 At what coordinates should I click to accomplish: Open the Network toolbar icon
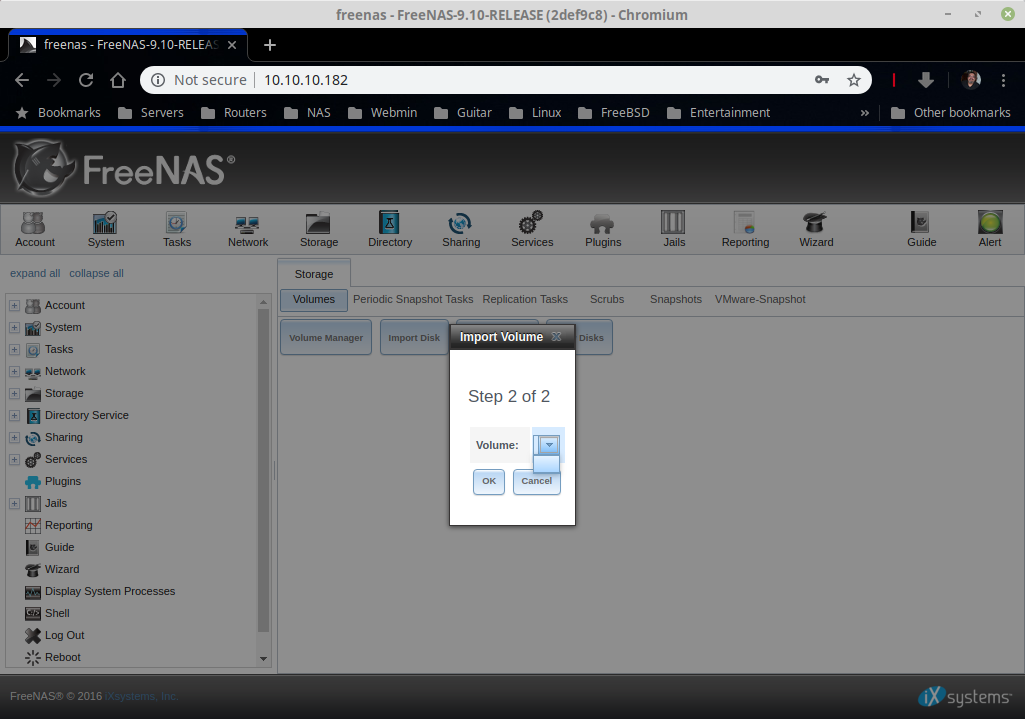pos(248,229)
